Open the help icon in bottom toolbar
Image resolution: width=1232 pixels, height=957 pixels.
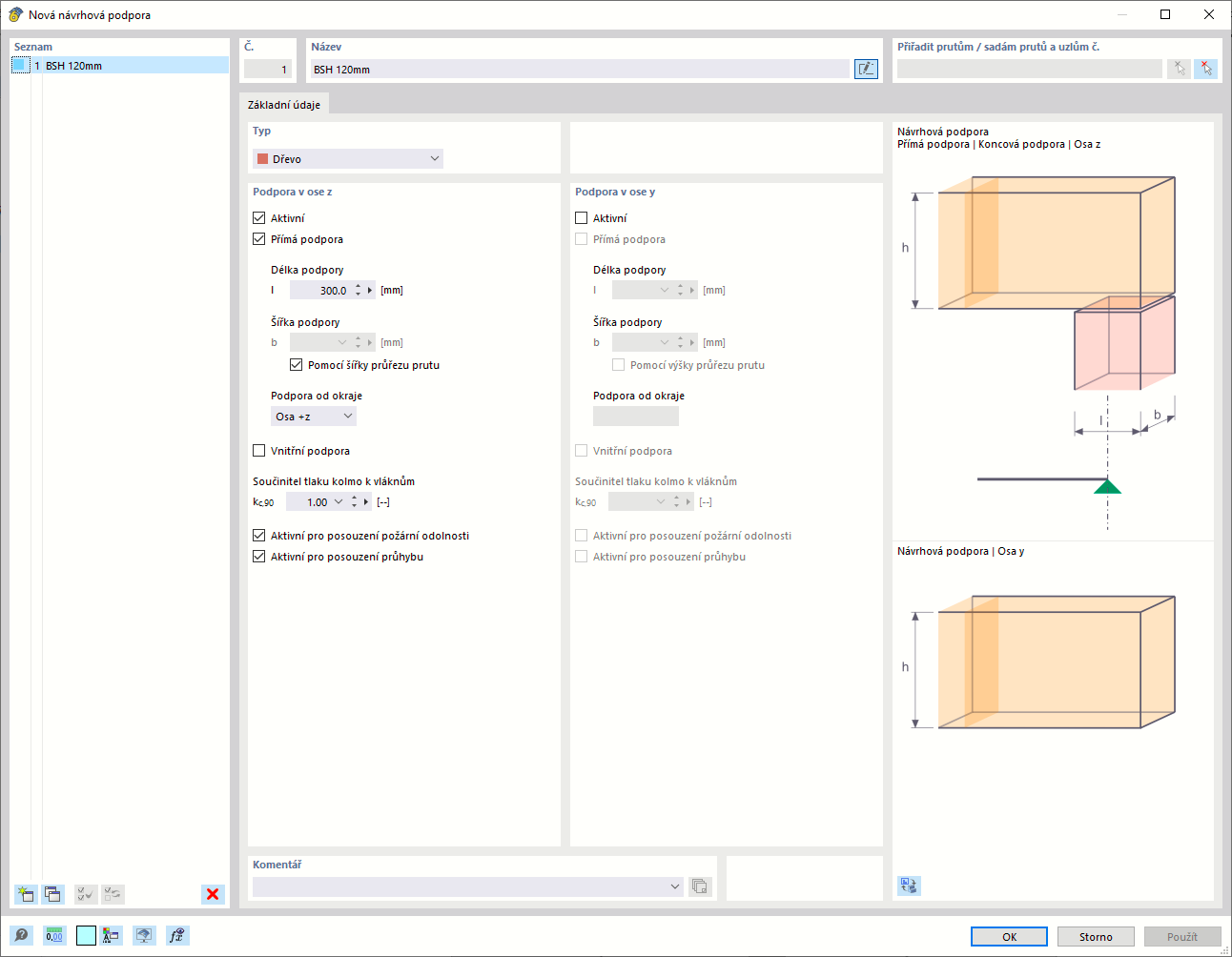tap(21, 936)
